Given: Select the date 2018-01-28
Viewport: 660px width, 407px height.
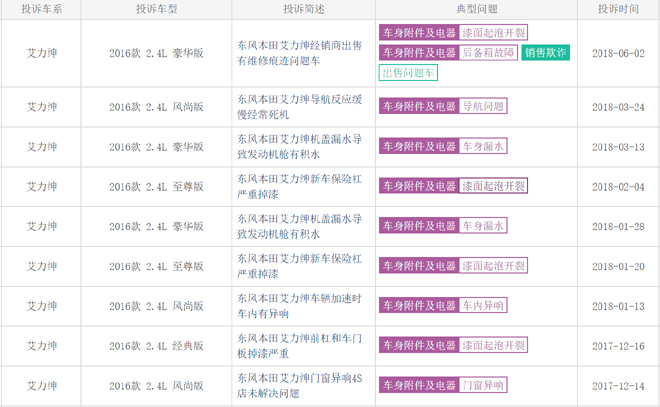Looking at the screenshot, I should [x=618, y=226].
